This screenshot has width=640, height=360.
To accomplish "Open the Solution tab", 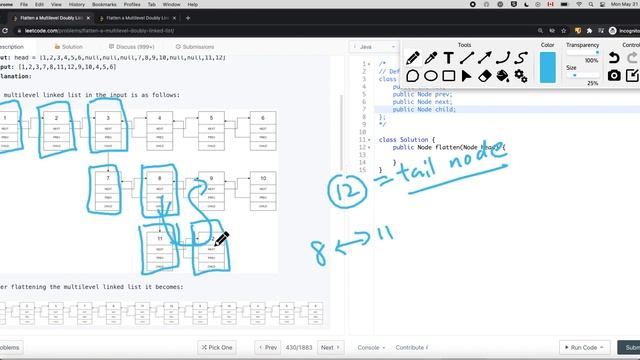I will [69, 47].
